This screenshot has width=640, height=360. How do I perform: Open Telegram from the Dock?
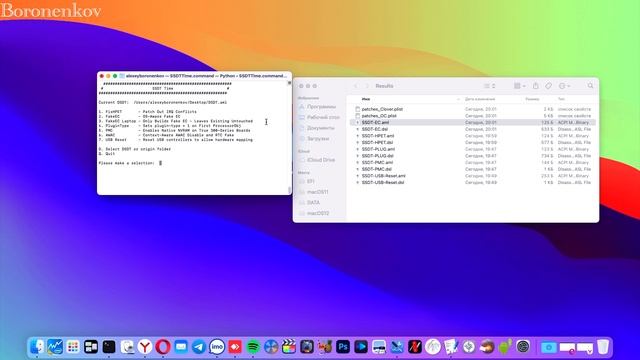click(199, 347)
